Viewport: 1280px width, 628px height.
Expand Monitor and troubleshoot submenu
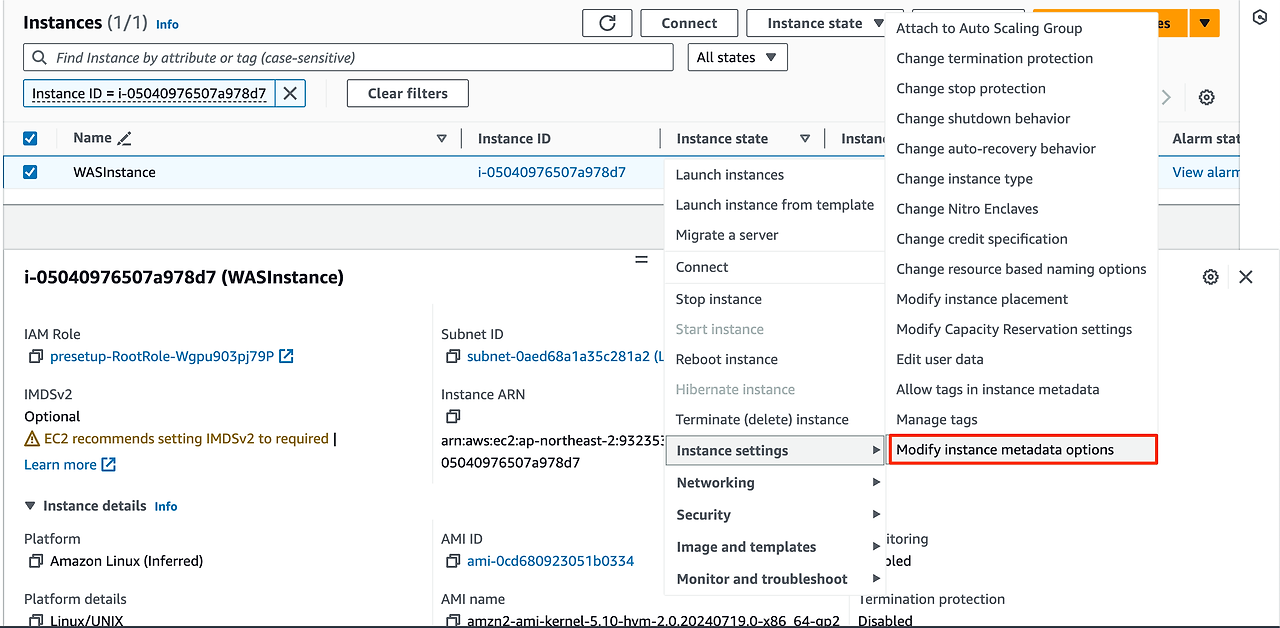(x=775, y=579)
